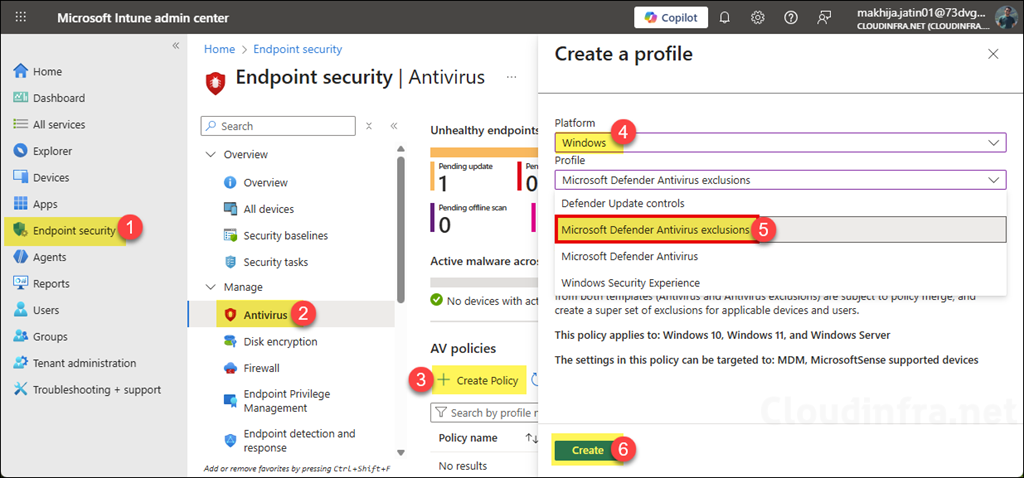The width and height of the screenshot is (1024, 478).
Task: Focus Search by profile name field
Action: (484, 413)
